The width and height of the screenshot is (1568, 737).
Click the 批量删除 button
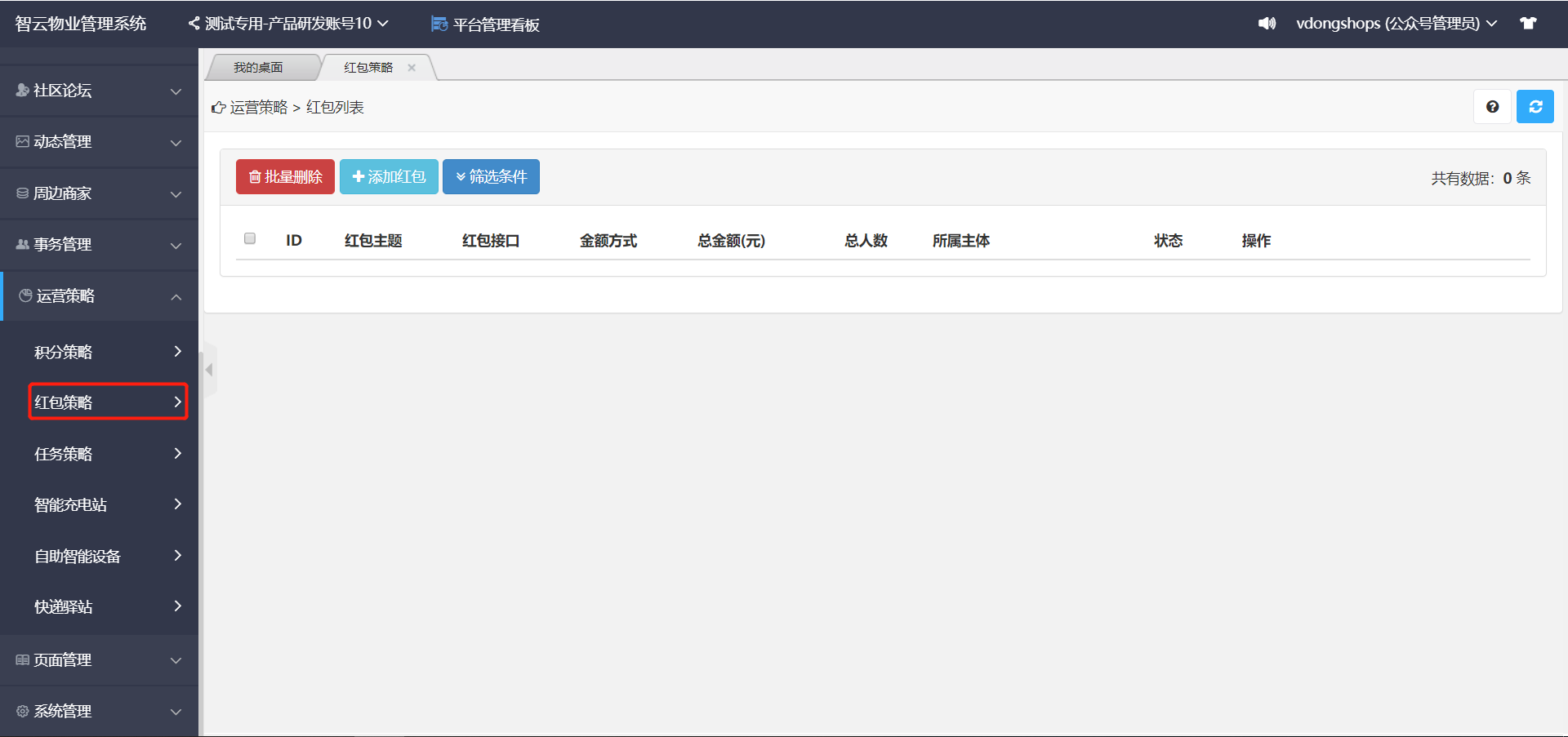tap(285, 176)
